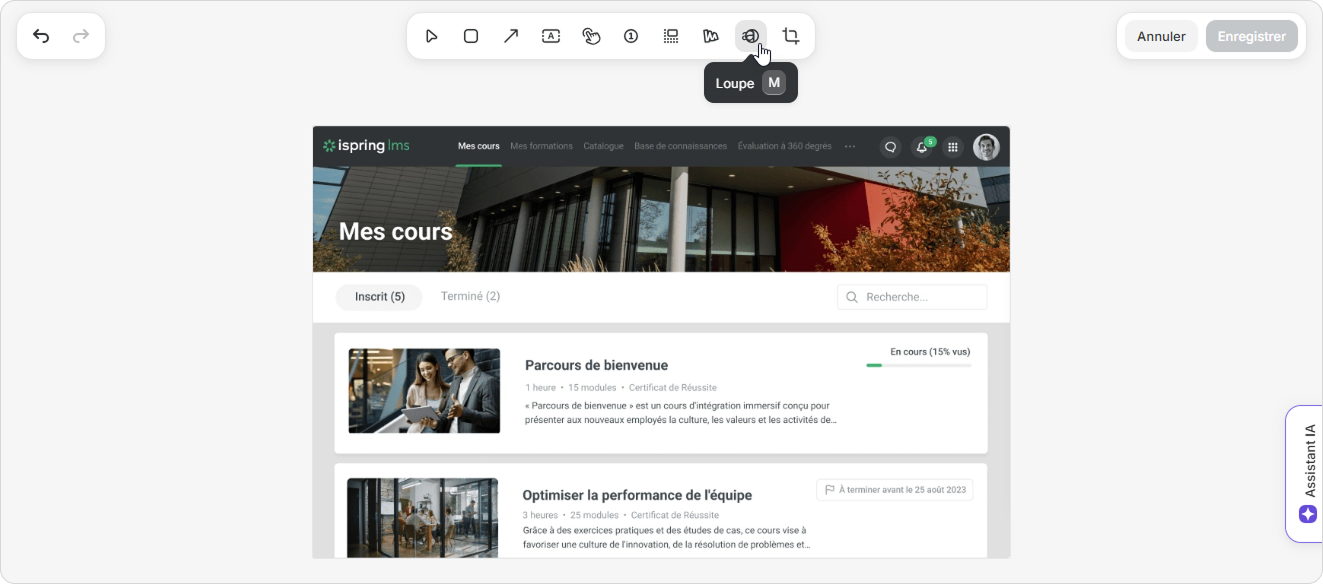Select the blur/pixelate tool
1323x584 pixels.
tap(671, 36)
